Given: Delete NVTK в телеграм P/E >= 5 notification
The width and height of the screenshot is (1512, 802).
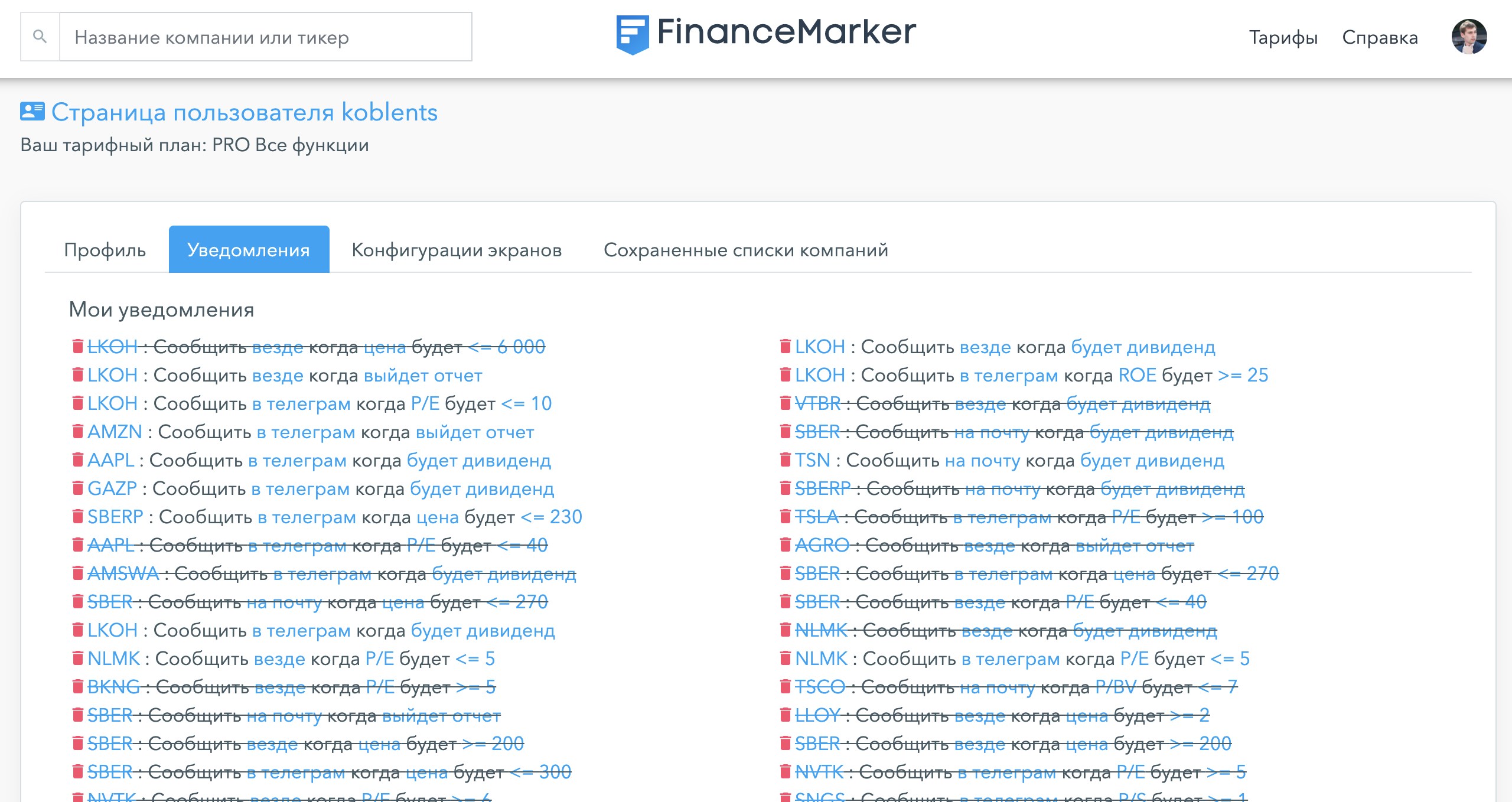Looking at the screenshot, I should click(x=785, y=771).
